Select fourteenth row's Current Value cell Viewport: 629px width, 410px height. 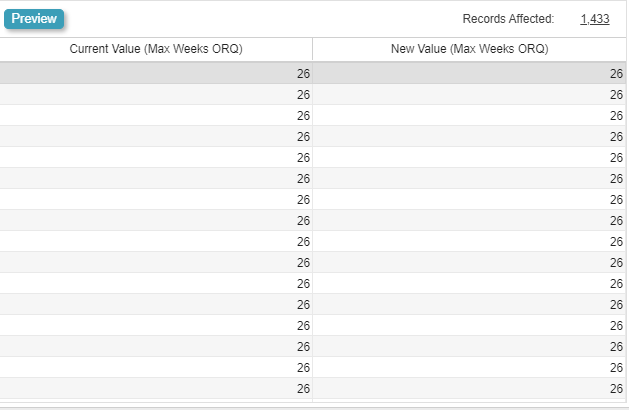pos(156,346)
